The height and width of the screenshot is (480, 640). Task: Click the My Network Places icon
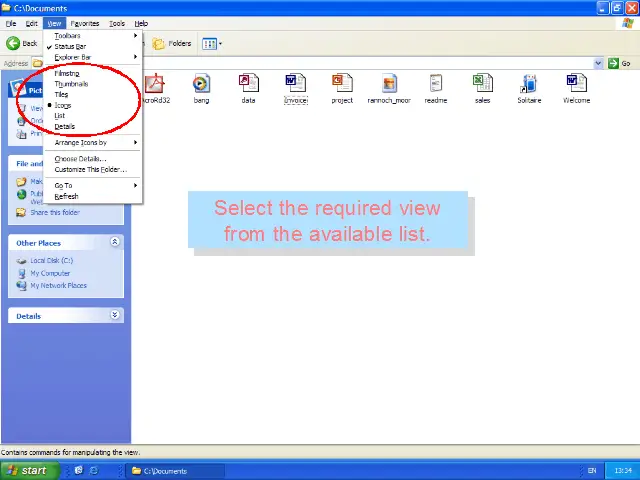(x=21, y=286)
